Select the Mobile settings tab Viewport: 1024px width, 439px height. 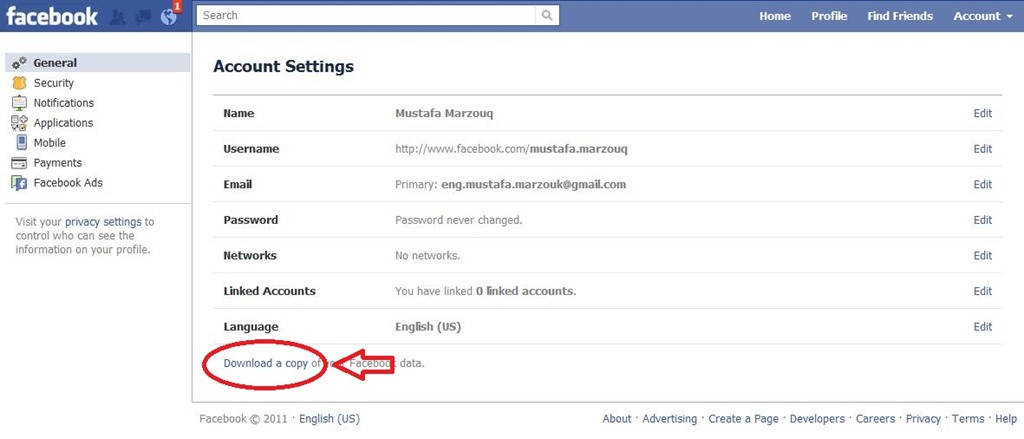coord(98,142)
